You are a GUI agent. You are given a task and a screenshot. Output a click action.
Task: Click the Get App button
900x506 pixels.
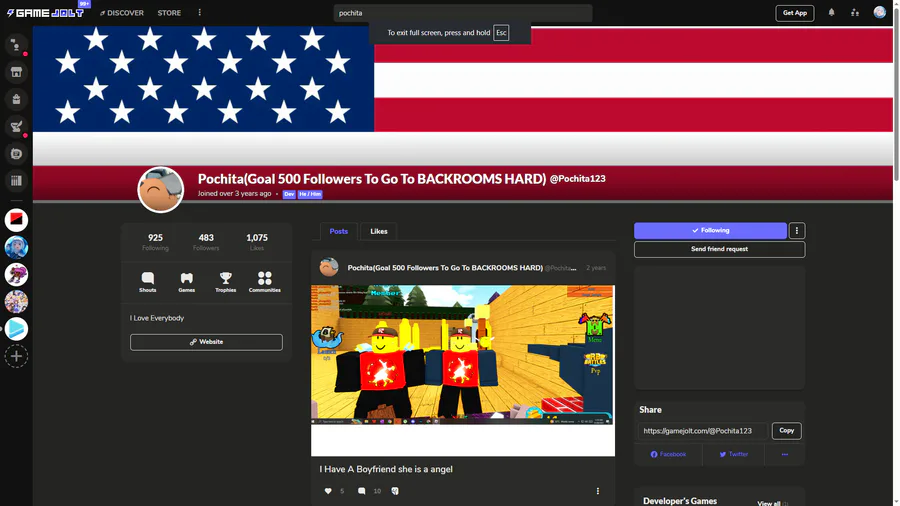[794, 13]
